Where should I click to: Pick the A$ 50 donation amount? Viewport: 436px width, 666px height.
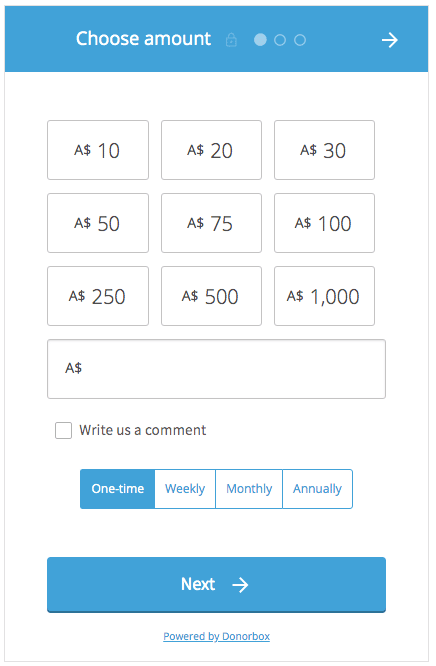(98, 223)
